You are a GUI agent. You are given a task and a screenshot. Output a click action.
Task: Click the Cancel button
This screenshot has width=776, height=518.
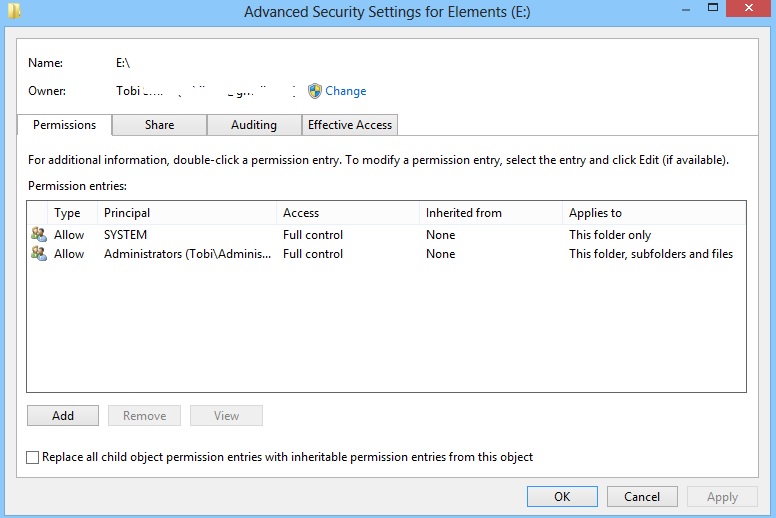click(x=642, y=496)
